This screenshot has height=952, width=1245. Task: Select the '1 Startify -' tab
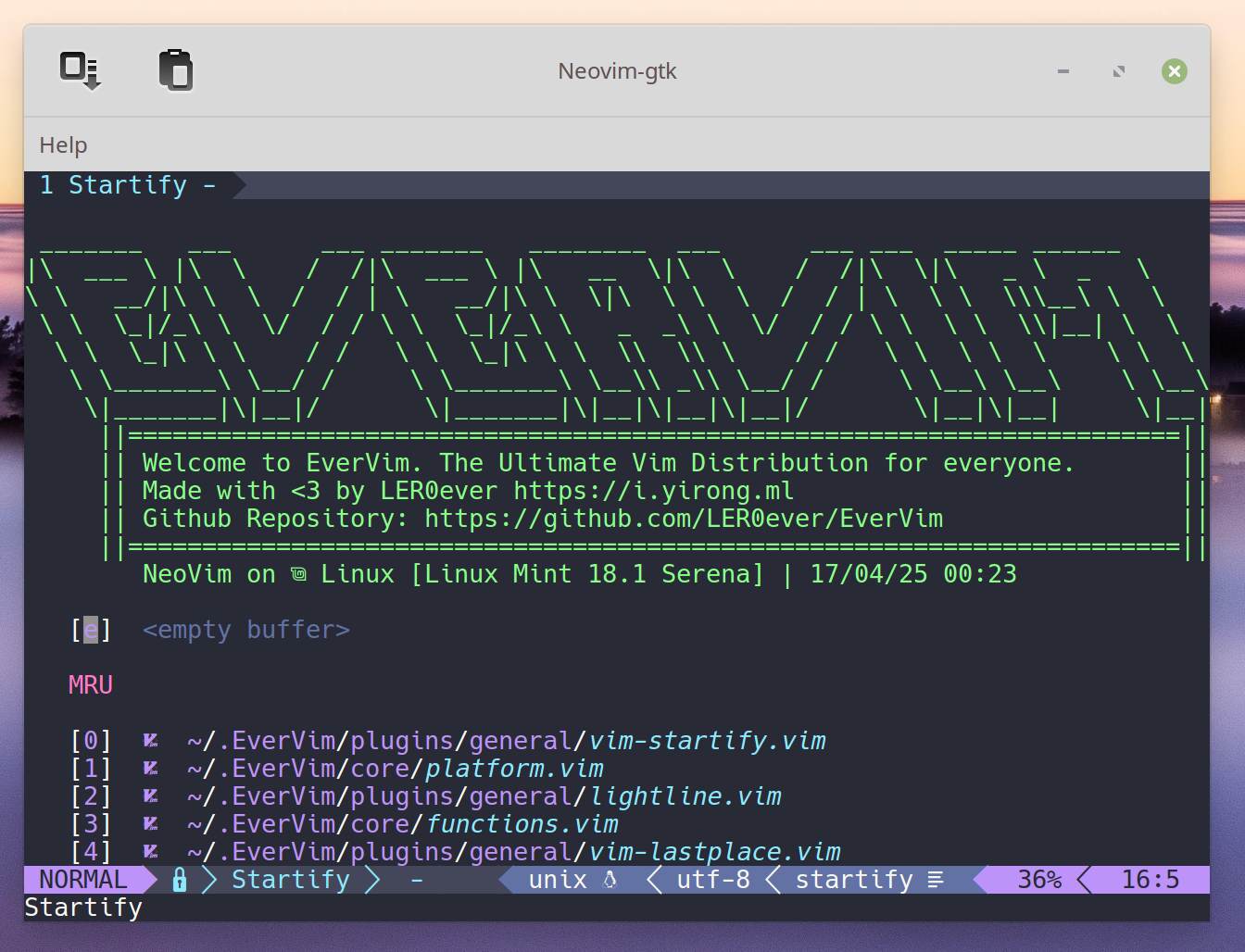pyautogui.click(x=128, y=185)
